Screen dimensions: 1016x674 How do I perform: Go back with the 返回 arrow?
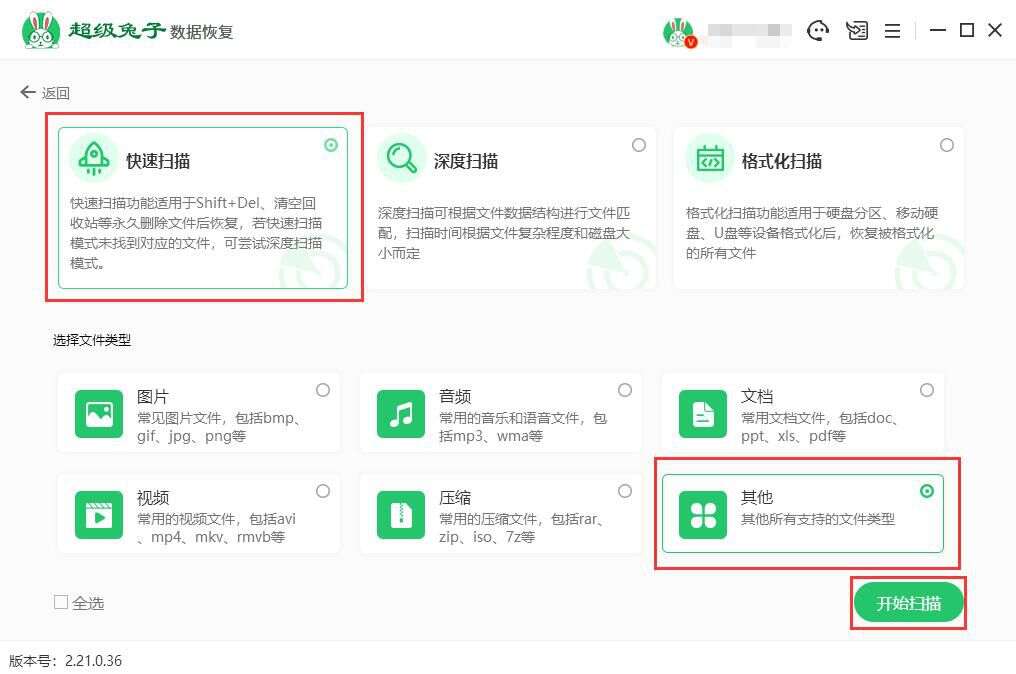(x=45, y=93)
